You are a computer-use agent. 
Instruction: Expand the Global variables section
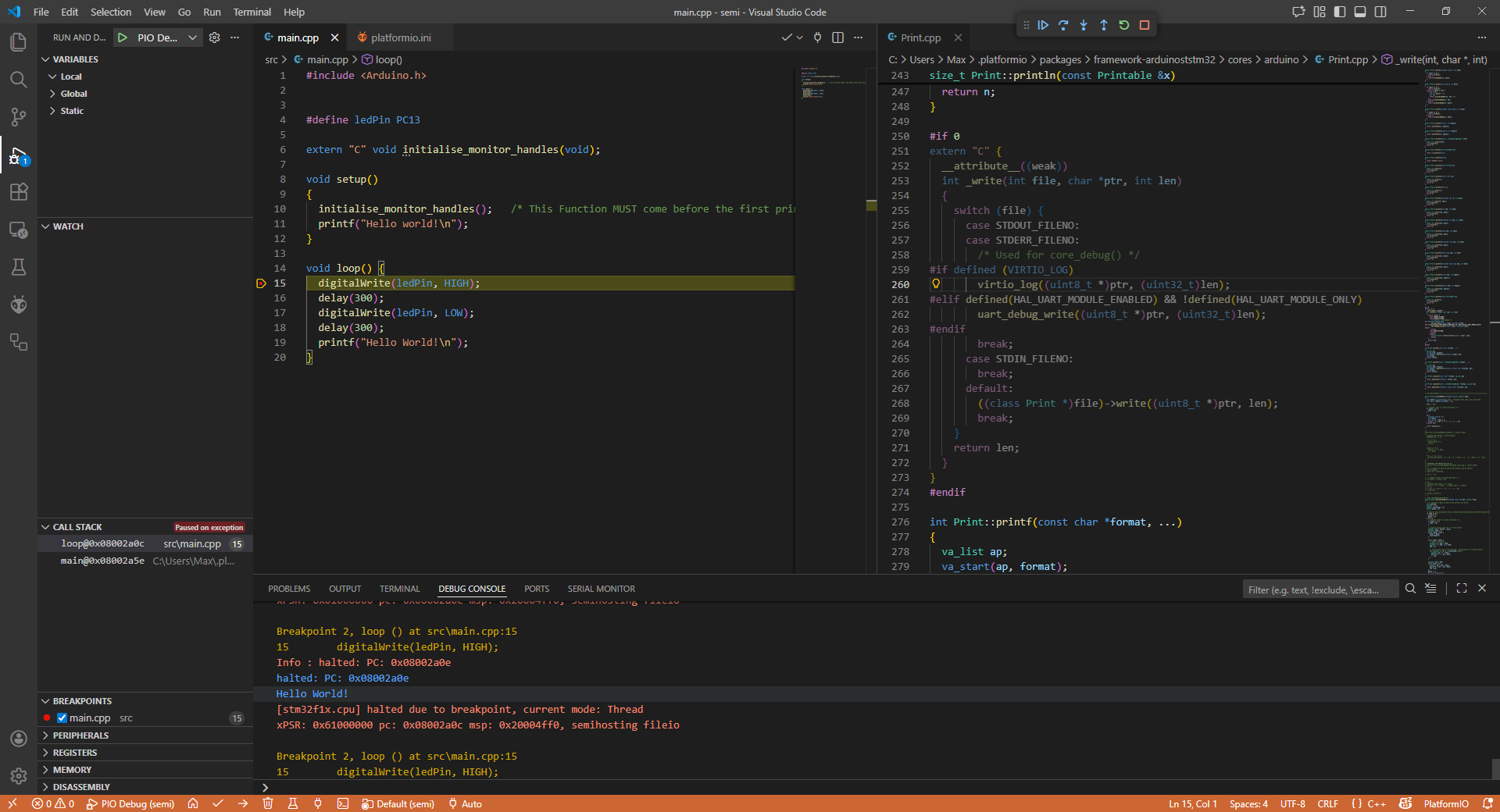73,94
